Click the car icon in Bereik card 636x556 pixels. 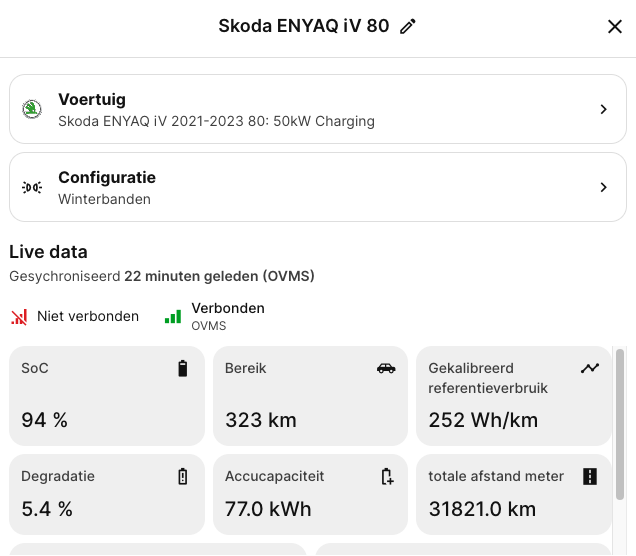click(386, 368)
